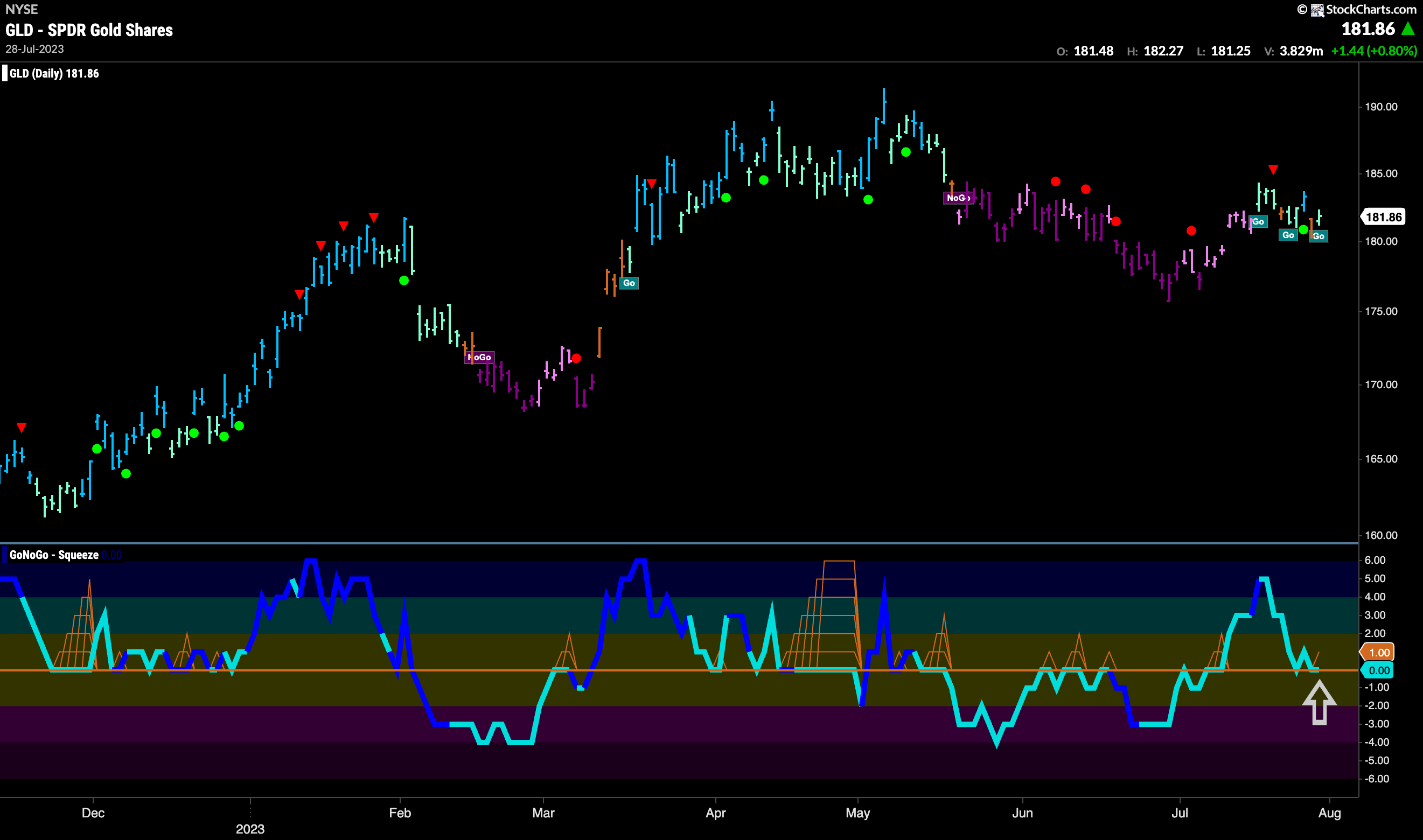
Task: Click the 160.00 price axis label
Action: 1381,535
